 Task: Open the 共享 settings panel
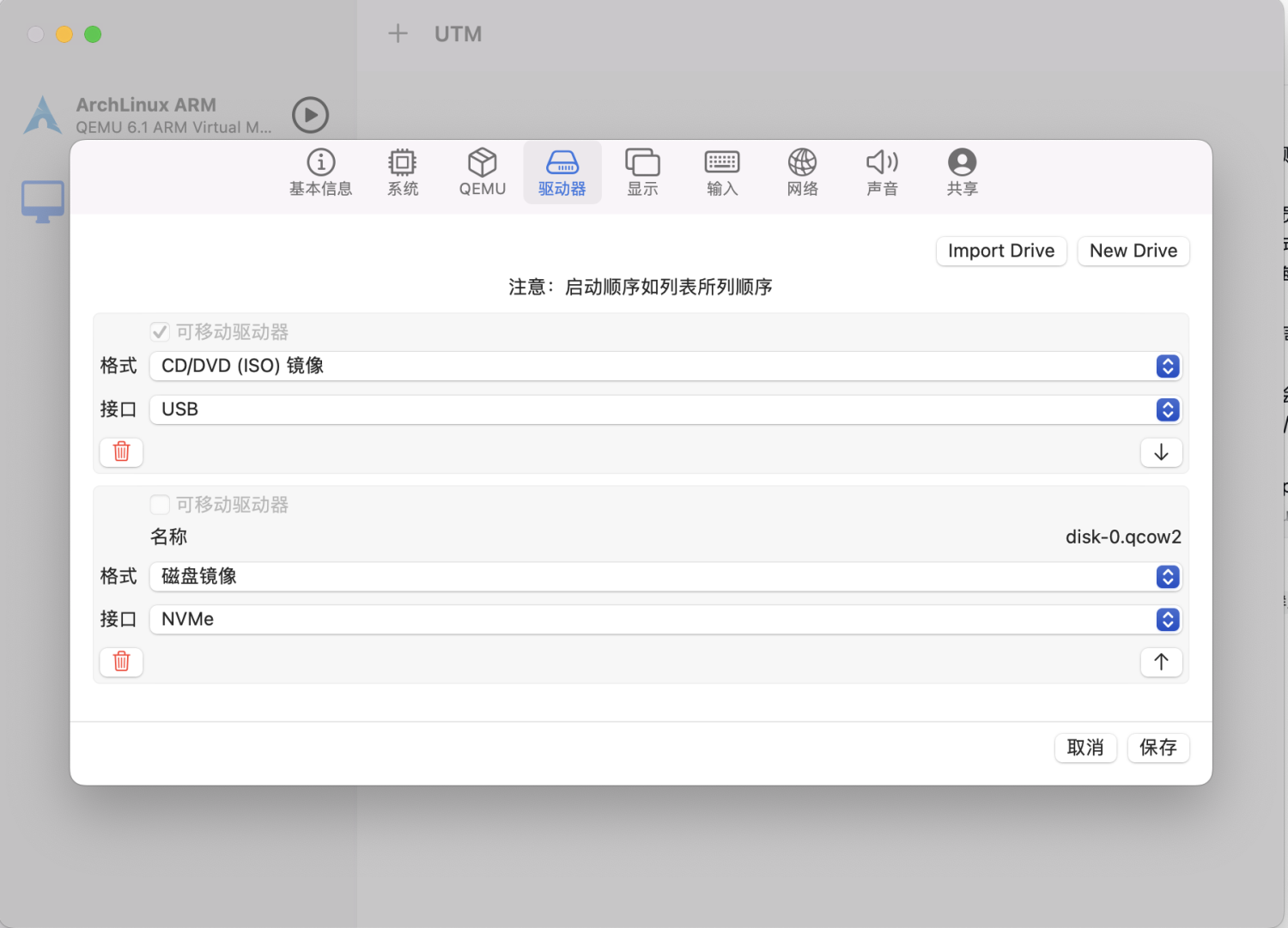(961, 172)
